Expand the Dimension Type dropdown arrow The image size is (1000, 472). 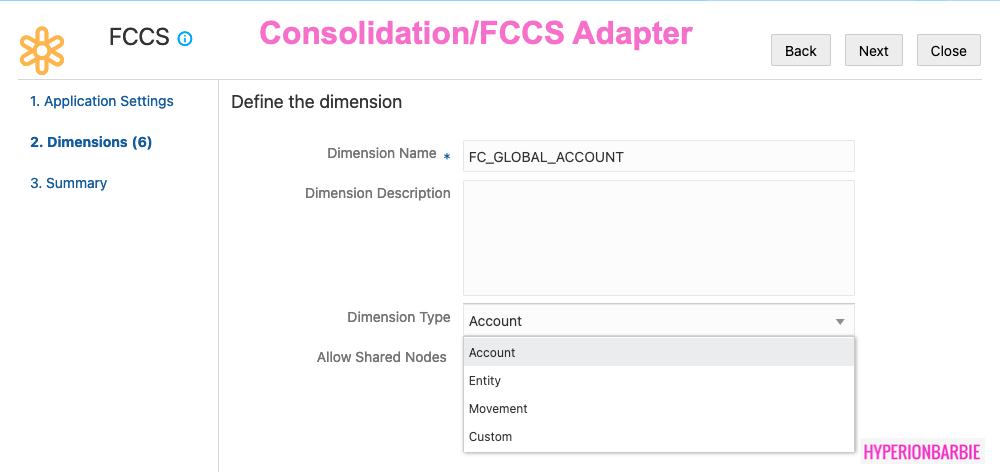(840, 321)
